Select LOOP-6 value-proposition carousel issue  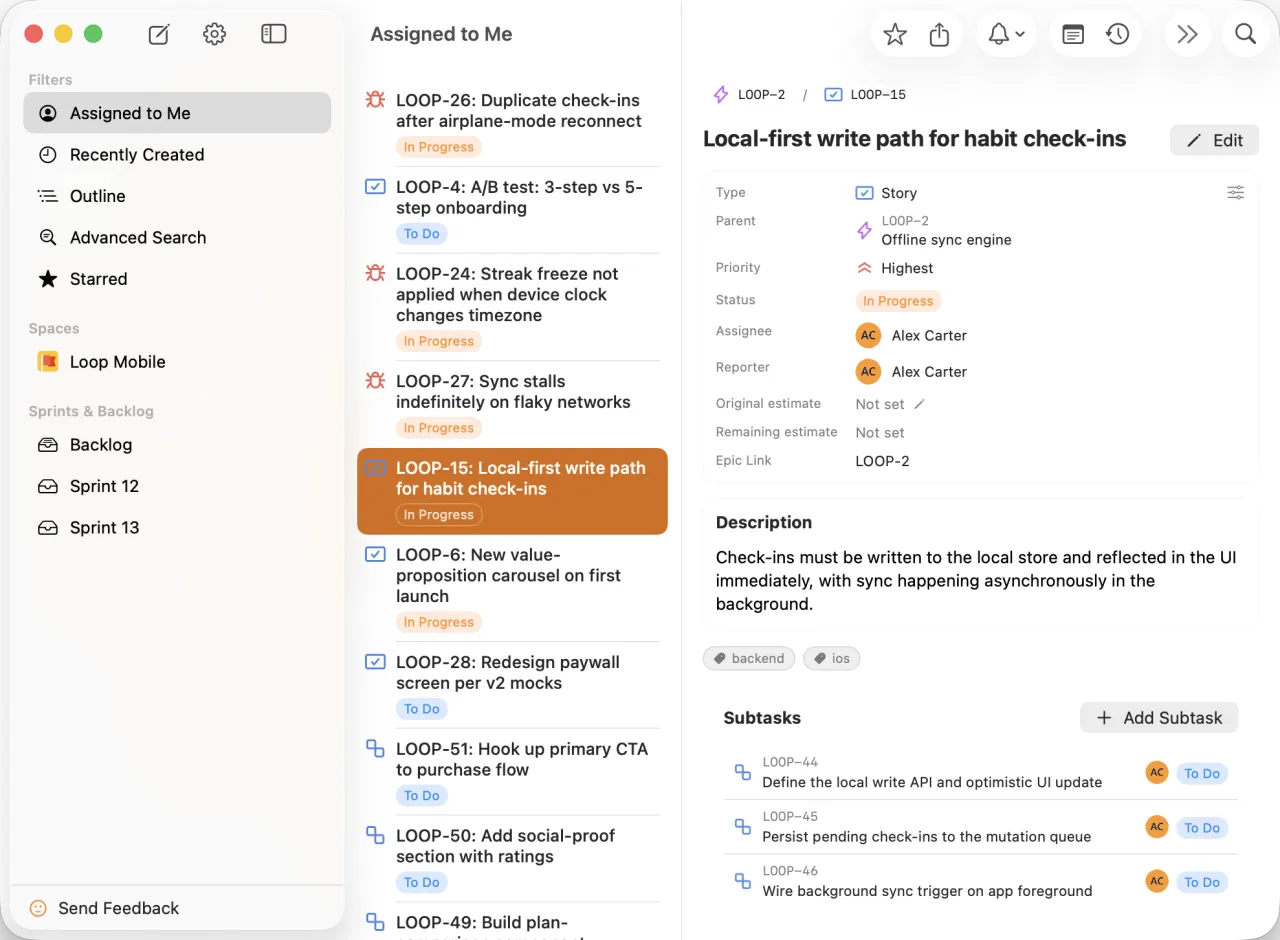(x=512, y=588)
